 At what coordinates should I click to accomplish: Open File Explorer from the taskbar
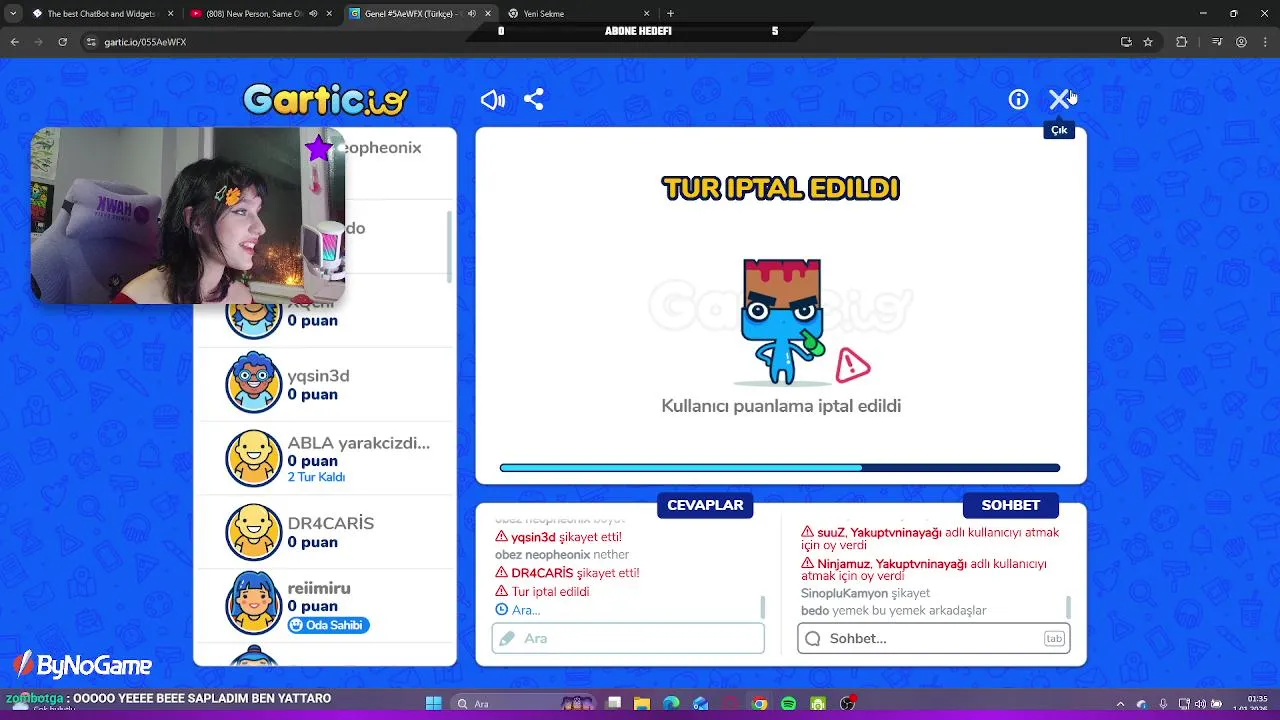[x=642, y=704]
